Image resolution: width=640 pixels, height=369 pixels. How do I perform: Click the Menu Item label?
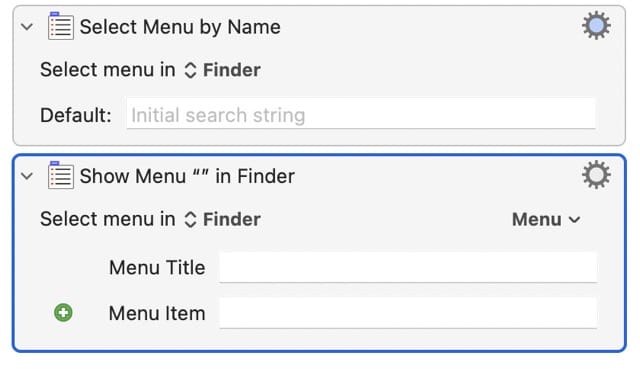(x=157, y=313)
